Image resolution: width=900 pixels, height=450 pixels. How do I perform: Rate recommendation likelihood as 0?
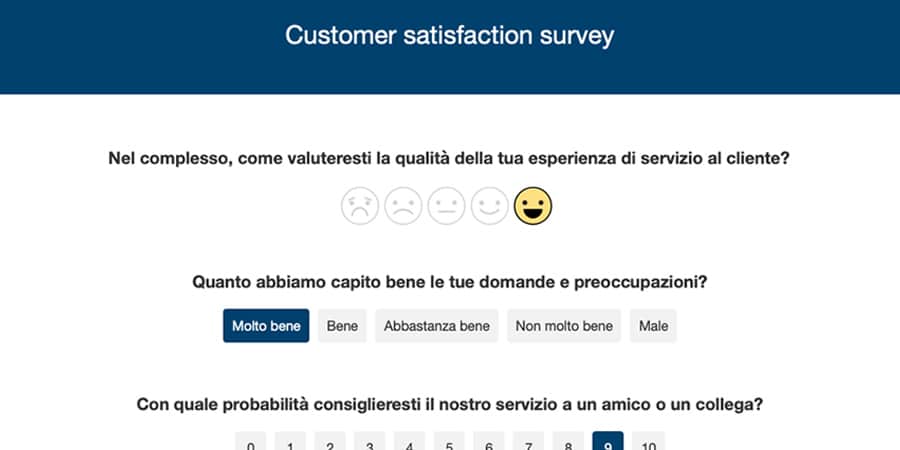click(x=250, y=442)
